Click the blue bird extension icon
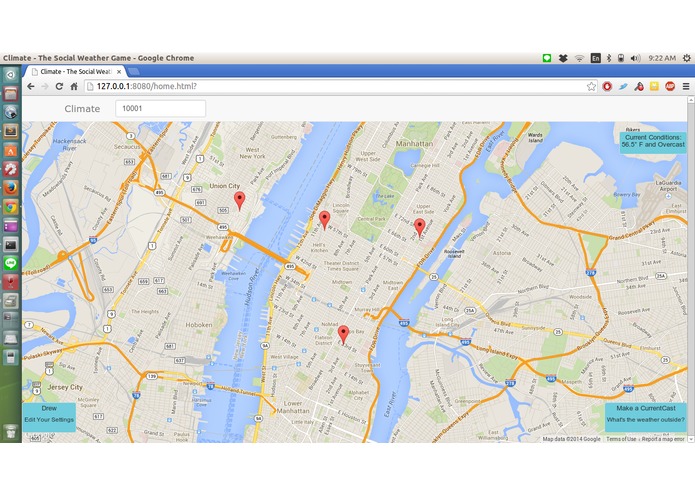 (623, 86)
